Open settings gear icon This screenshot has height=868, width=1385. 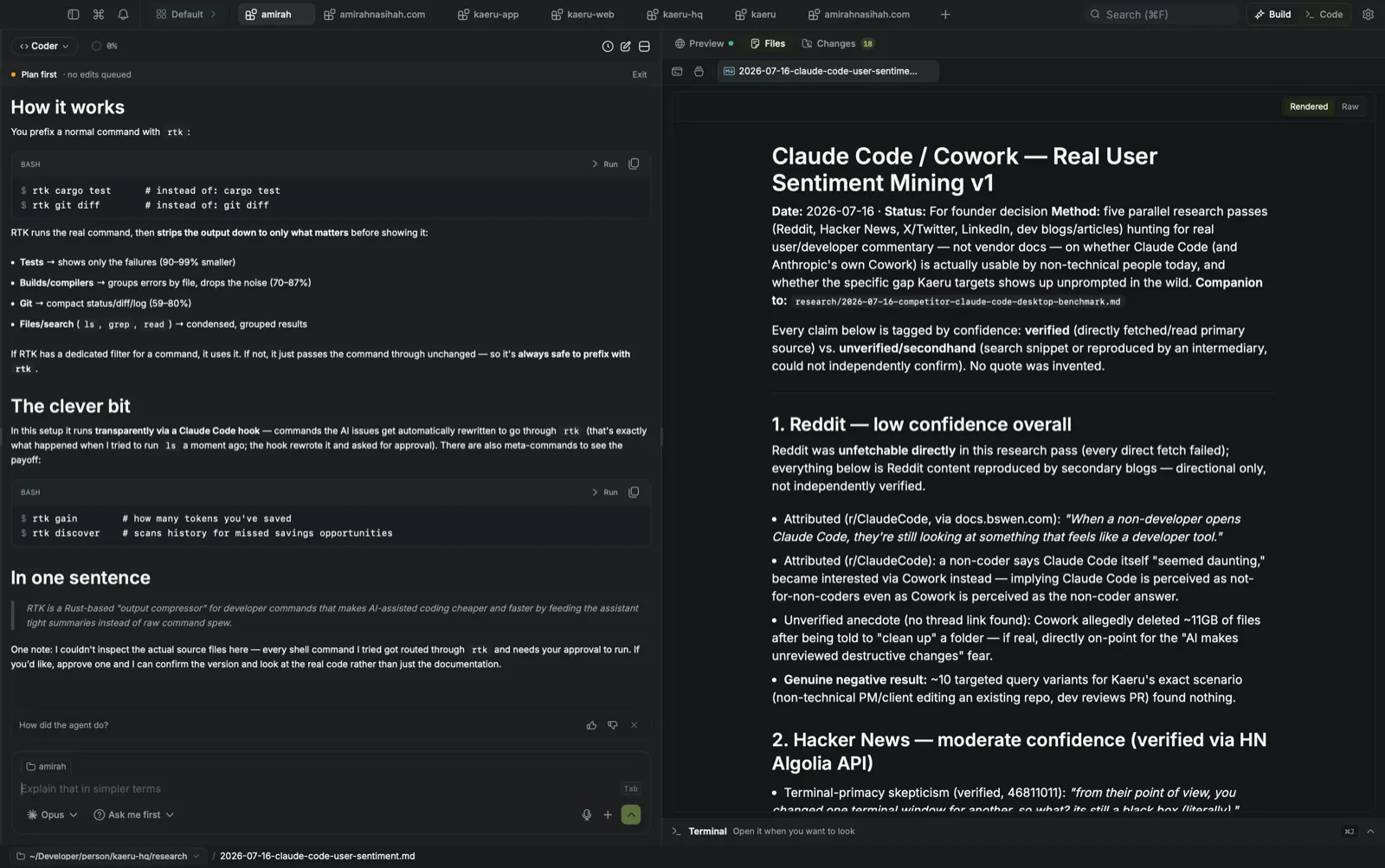[1368, 15]
